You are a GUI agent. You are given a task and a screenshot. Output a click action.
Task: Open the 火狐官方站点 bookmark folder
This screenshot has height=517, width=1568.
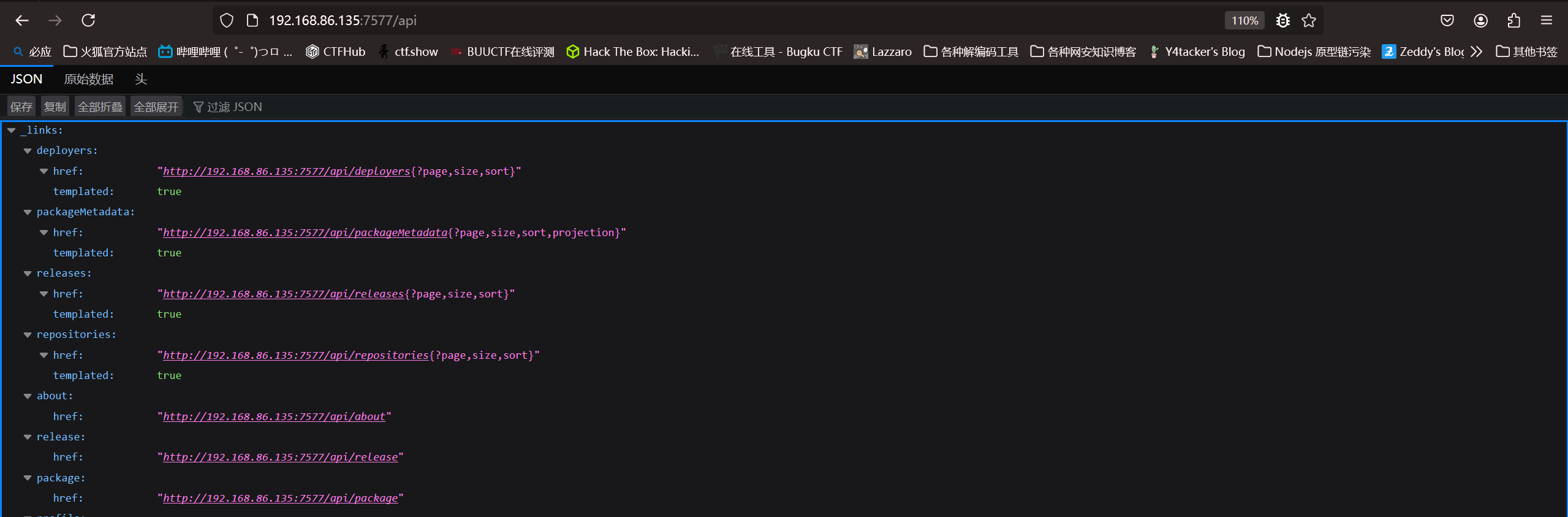(x=105, y=52)
